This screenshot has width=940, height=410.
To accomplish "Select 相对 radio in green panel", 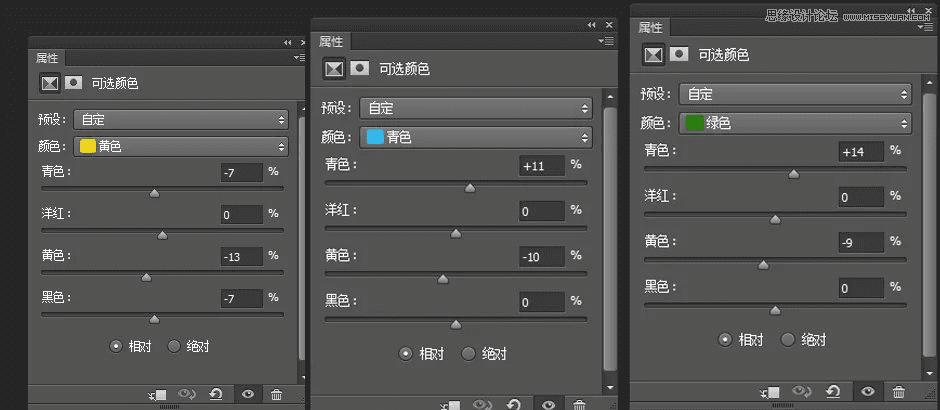I will click(x=725, y=340).
